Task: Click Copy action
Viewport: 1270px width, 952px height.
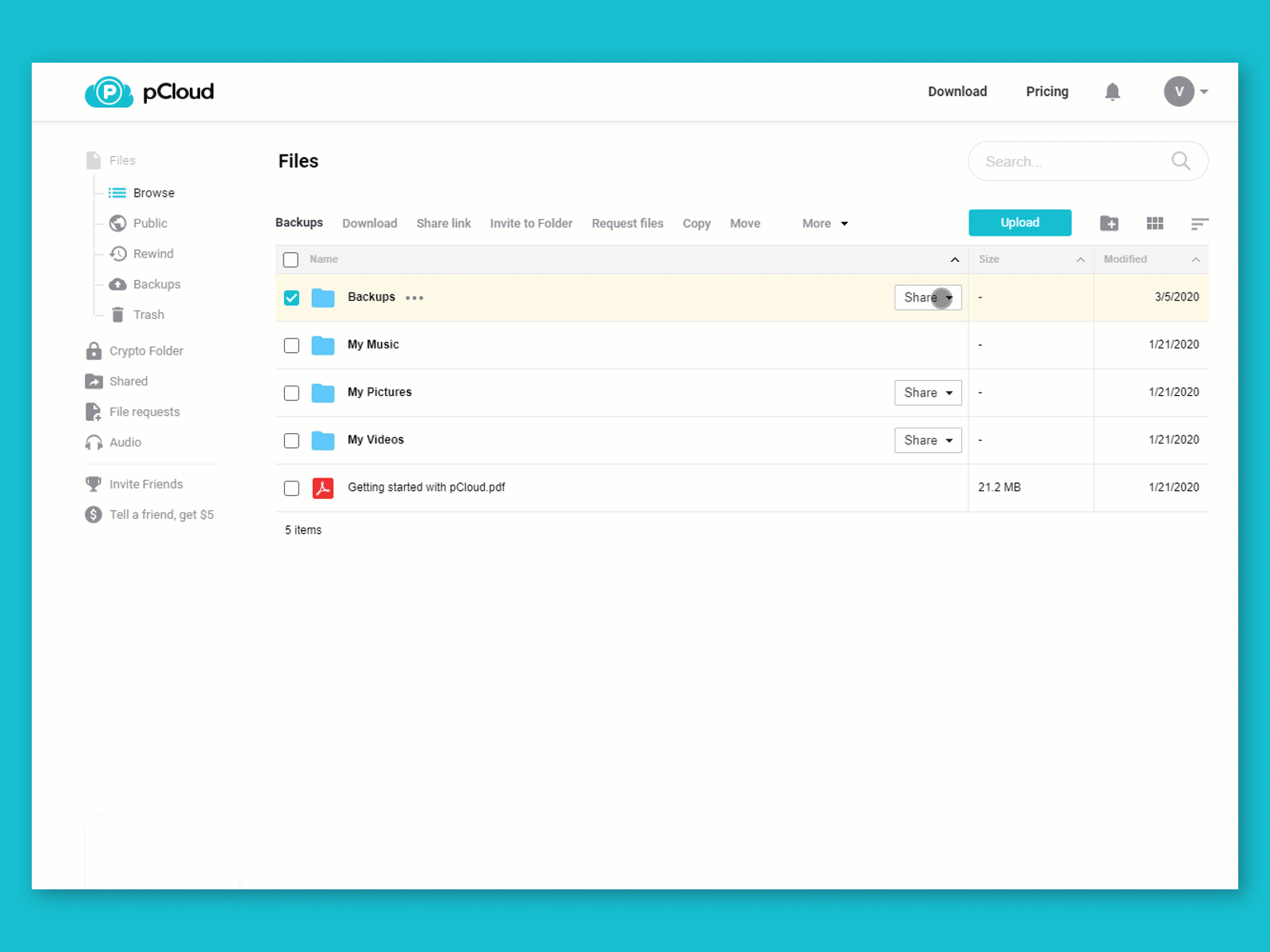Action: (x=696, y=224)
